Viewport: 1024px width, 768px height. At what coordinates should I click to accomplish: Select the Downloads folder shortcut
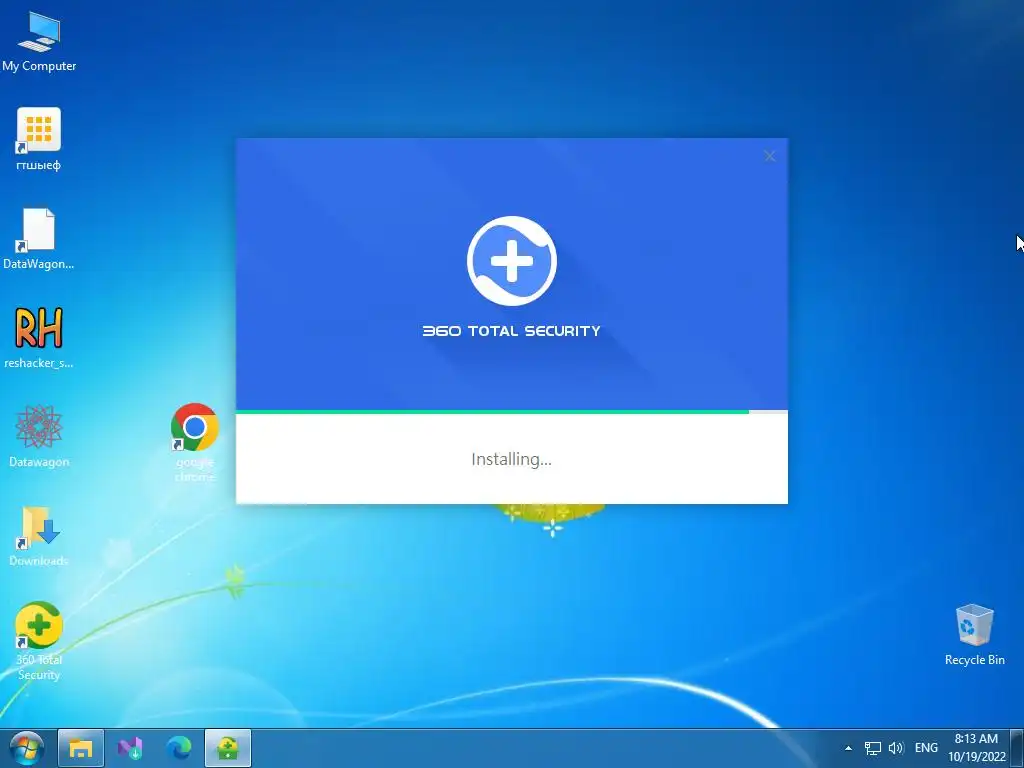[39, 536]
